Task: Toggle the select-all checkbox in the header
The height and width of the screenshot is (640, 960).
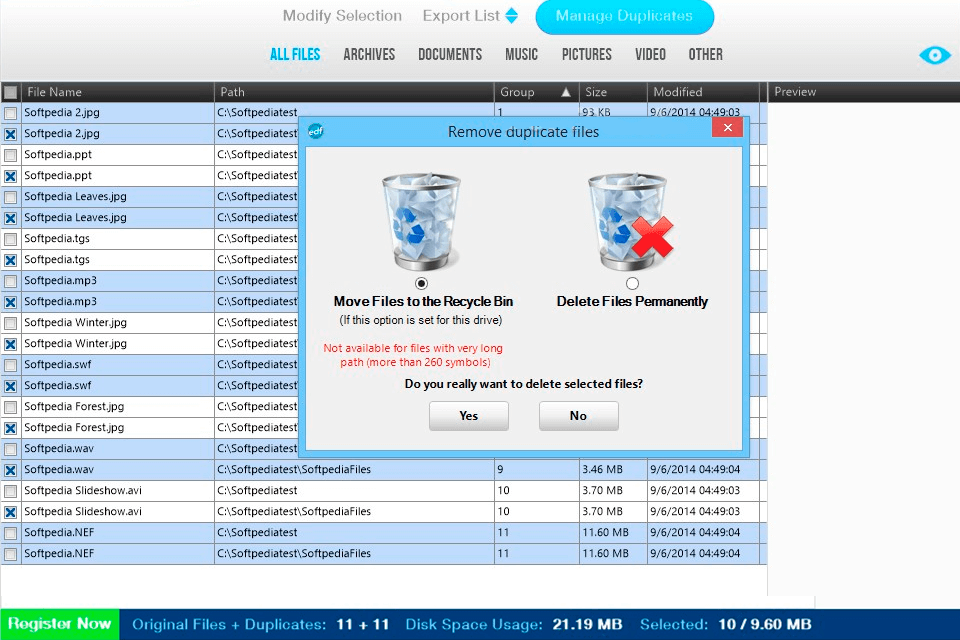Action: [12, 91]
